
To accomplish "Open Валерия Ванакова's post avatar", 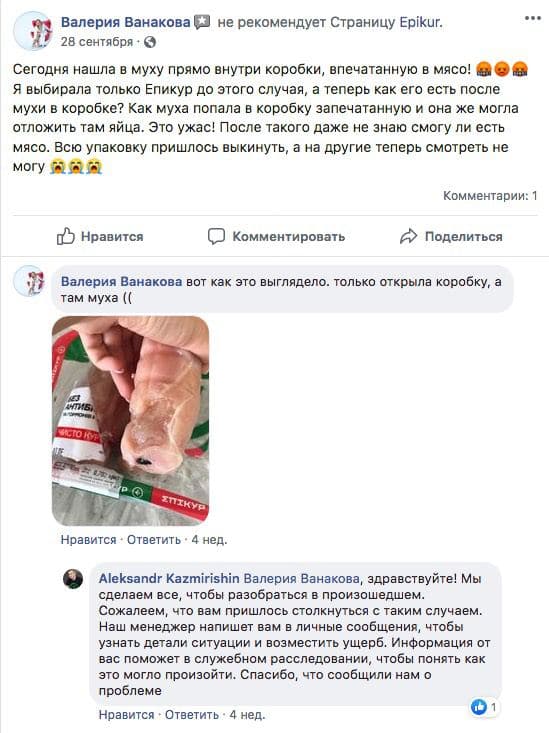I will (33, 30).
